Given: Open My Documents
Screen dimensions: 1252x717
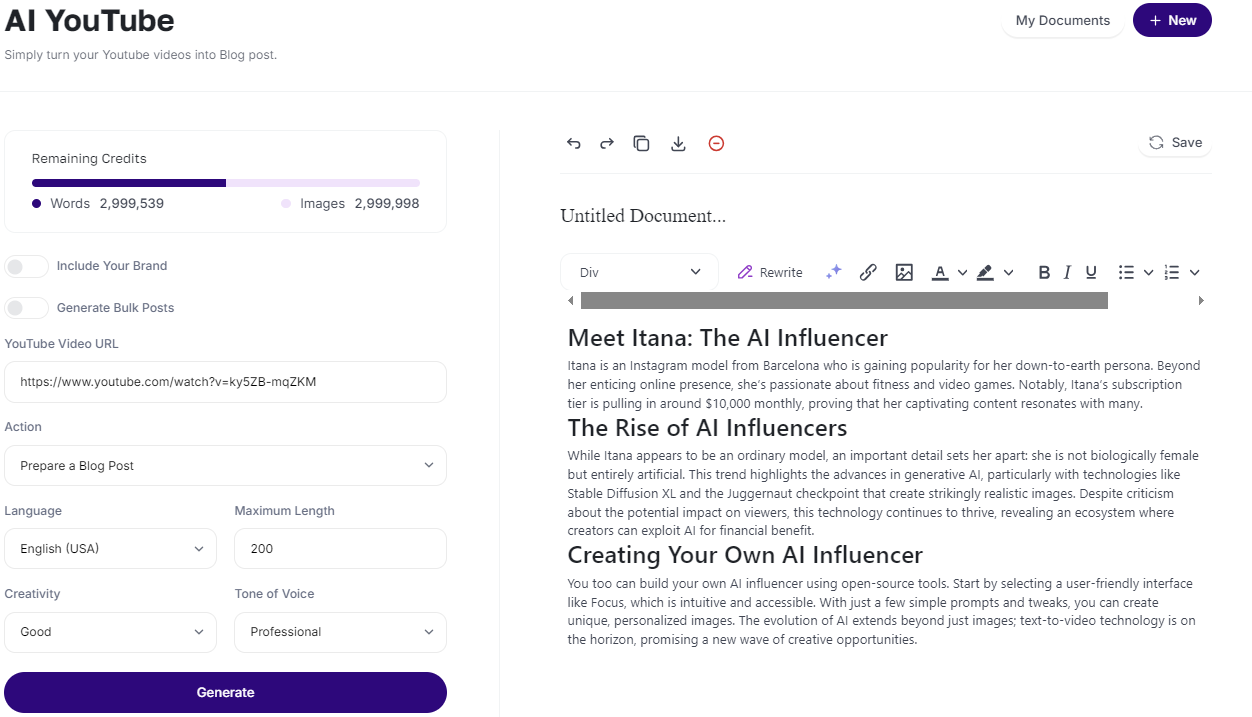Looking at the screenshot, I should (x=1062, y=21).
